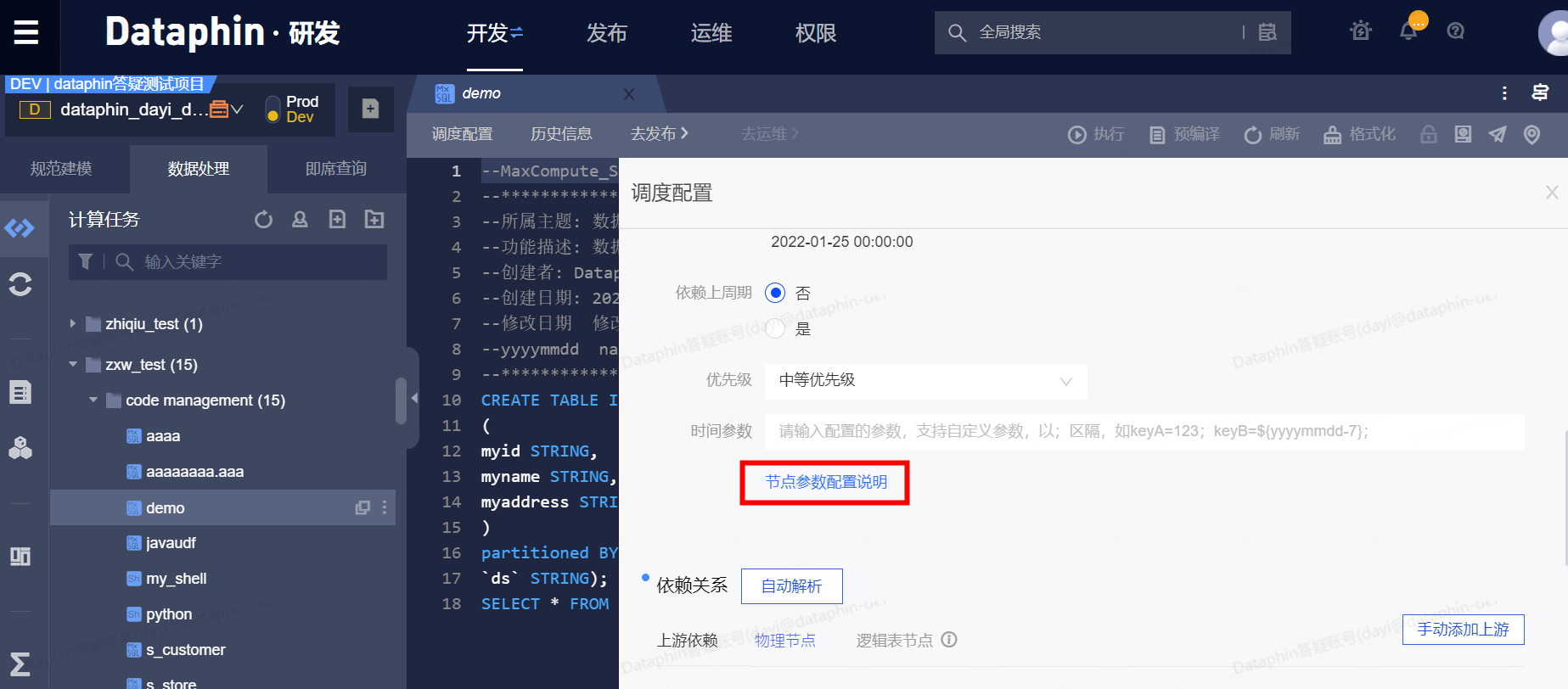Screen dimensions: 1568x689
Task: Open the 优先级 priority dropdown
Action: [x=926, y=381]
